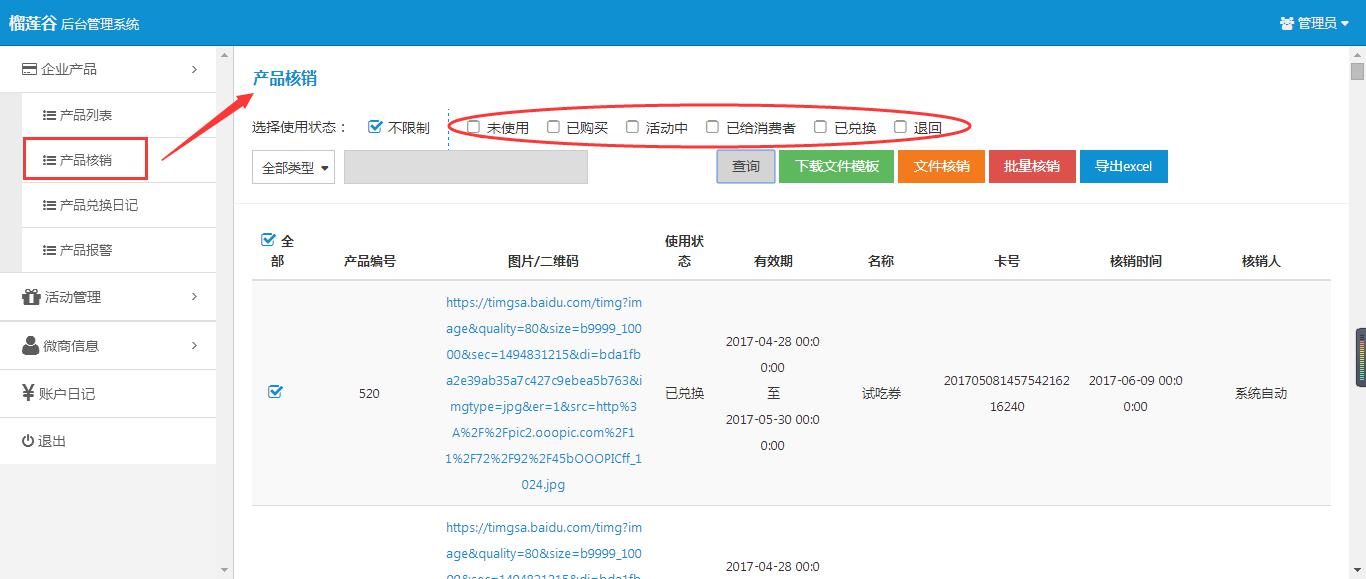The width and height of the screenshot is (1366, 579).
Task: Click the vertical scrollbar thumb
Action: pyautogui.click(x=1357, y=71)
